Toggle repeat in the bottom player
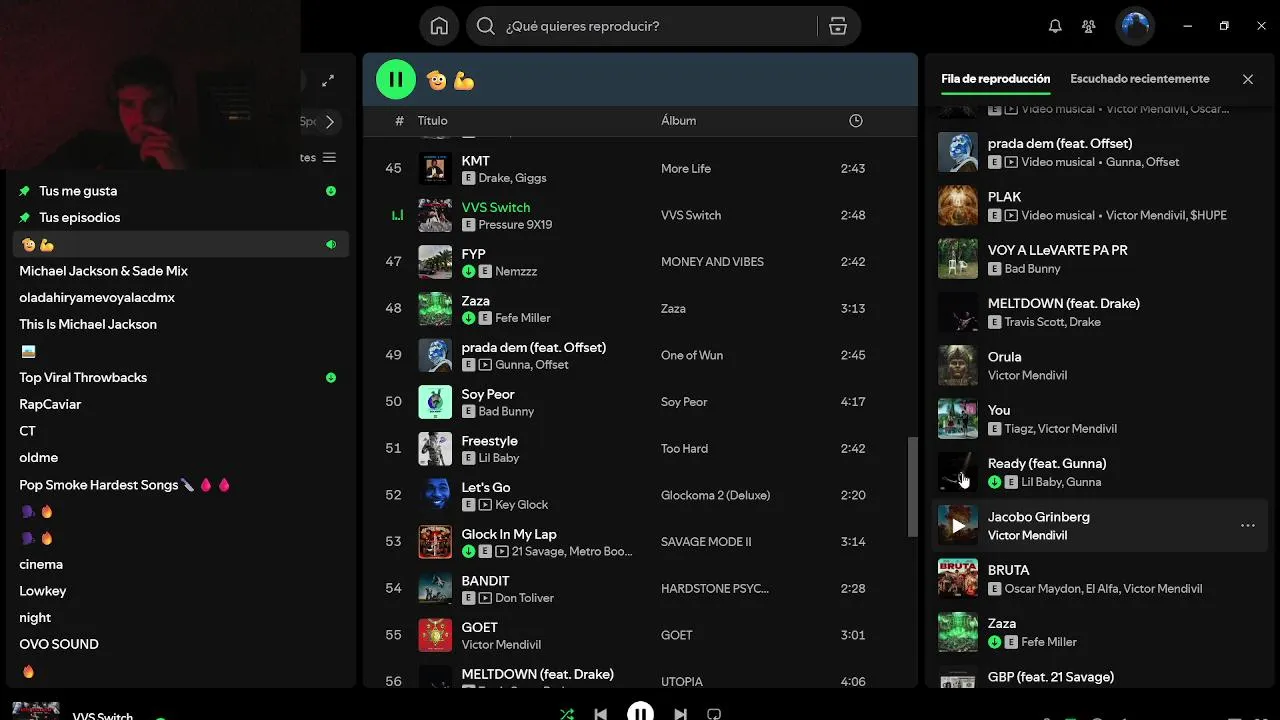This screenshot has height=720, width=1280. (714, 714)
